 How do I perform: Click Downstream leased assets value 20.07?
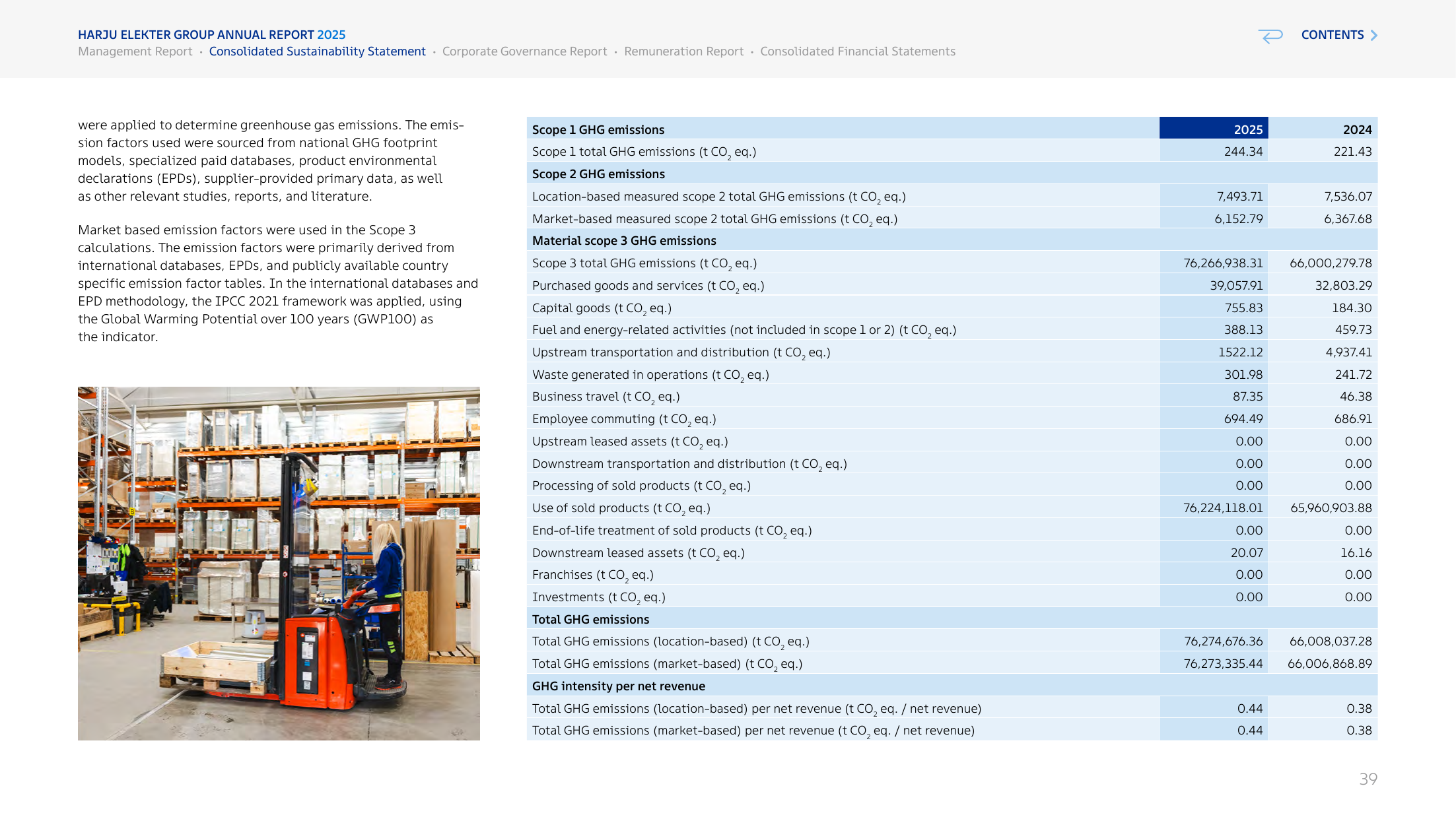tap(1246, 553)
